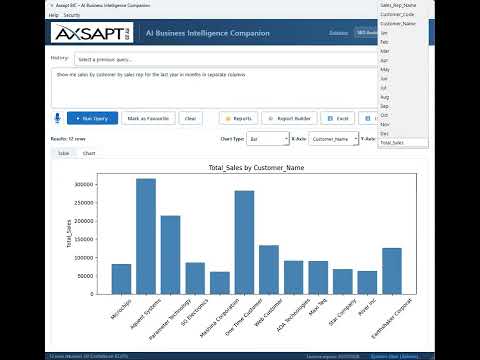Choose Customer_Code from the open list
The height and width of the screenshot is (360, 480).
point(403,15)
